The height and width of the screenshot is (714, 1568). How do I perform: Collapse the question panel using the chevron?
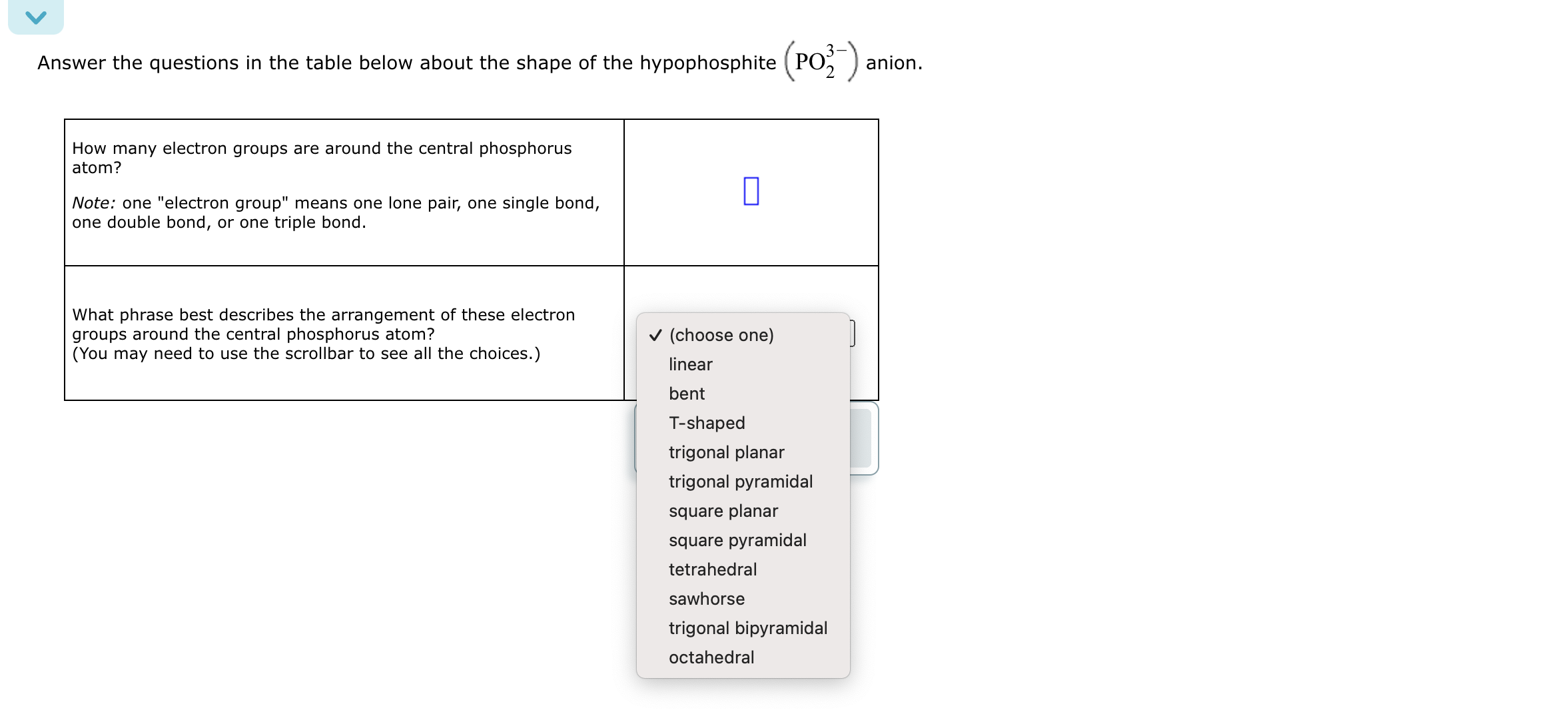35,17
